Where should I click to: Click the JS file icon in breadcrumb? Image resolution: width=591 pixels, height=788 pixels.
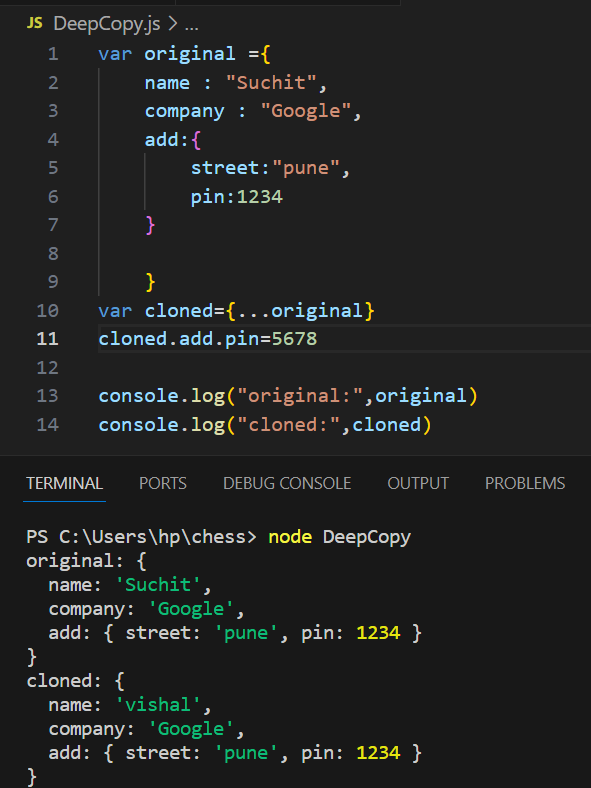tap(34, 23)
